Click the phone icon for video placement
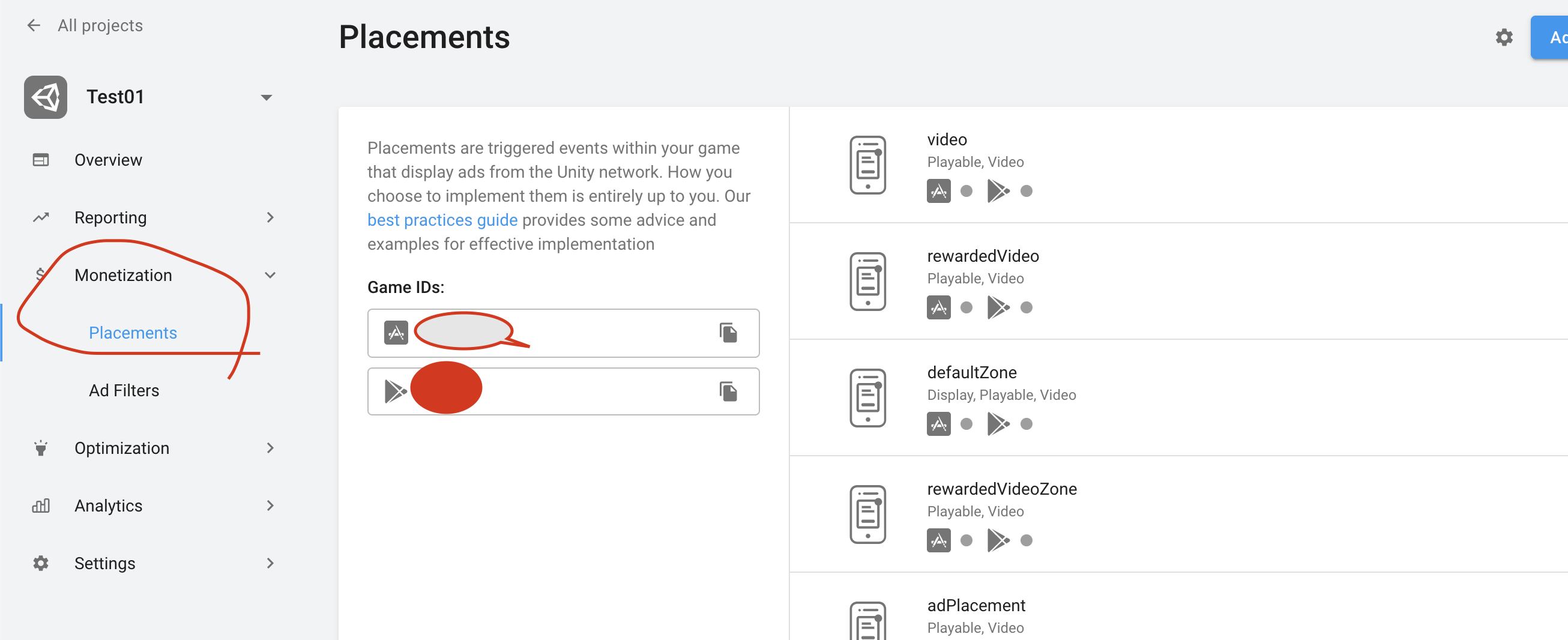The height and width of the screenshot is (640, 1568). pos(867,165)
